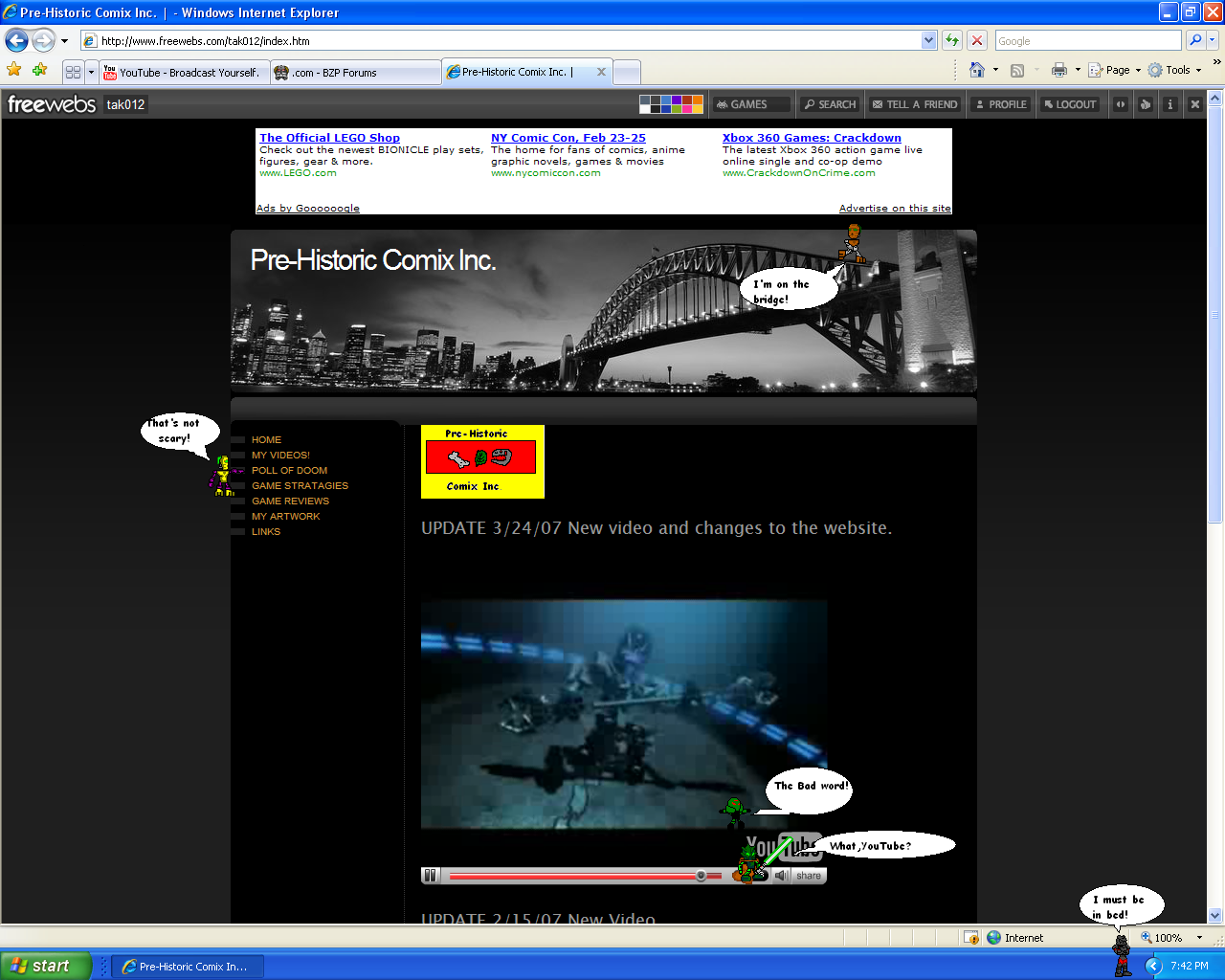Screen dimensions: 1225x980
Task: Open the freewebs color palette swatches
Action: click(671, 104)
